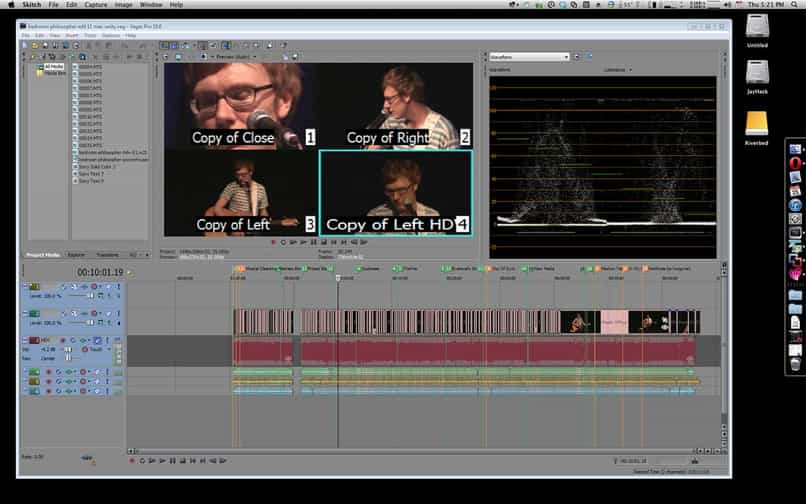Toggle mute icon on the green audio track
Viewport: 806px width, 504px height.
[58, 372]
